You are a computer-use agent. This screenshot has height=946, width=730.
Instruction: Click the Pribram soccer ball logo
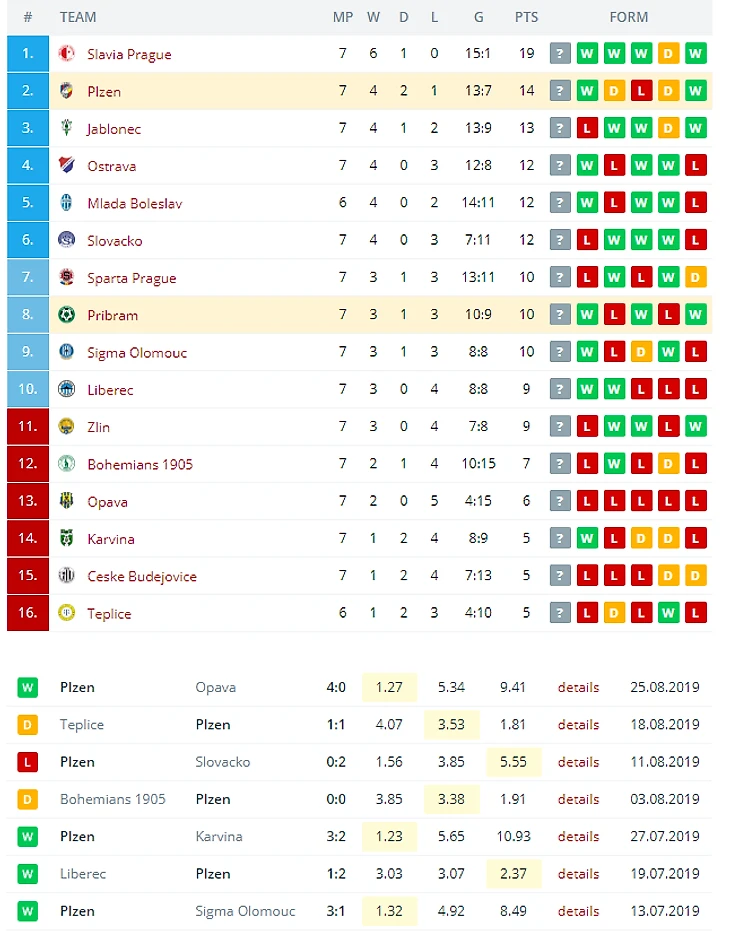(x=66, y=314)
